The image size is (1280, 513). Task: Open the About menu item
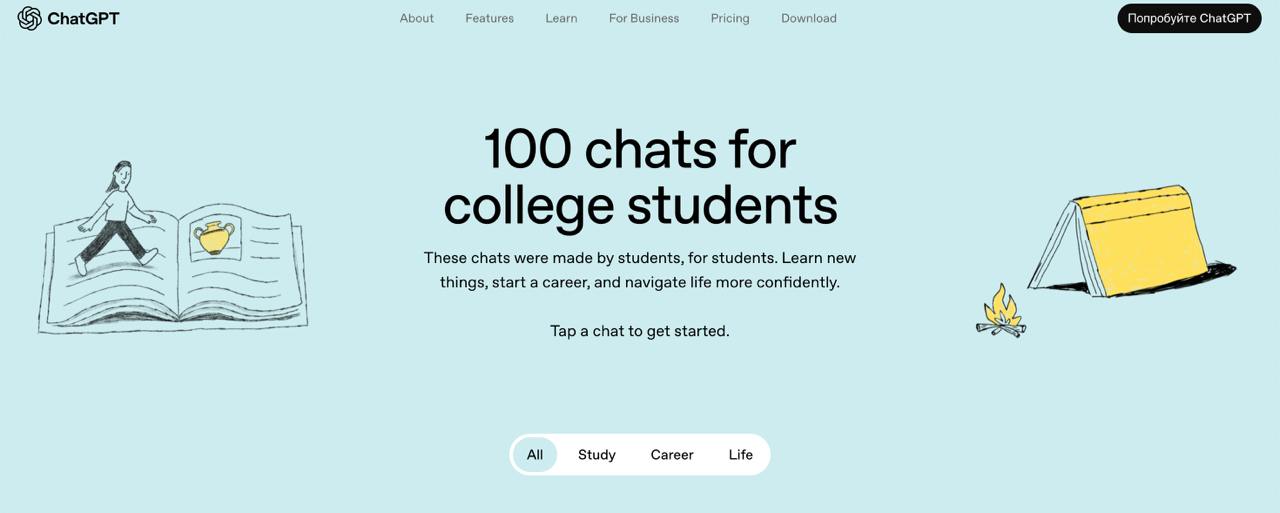point(417,18)
